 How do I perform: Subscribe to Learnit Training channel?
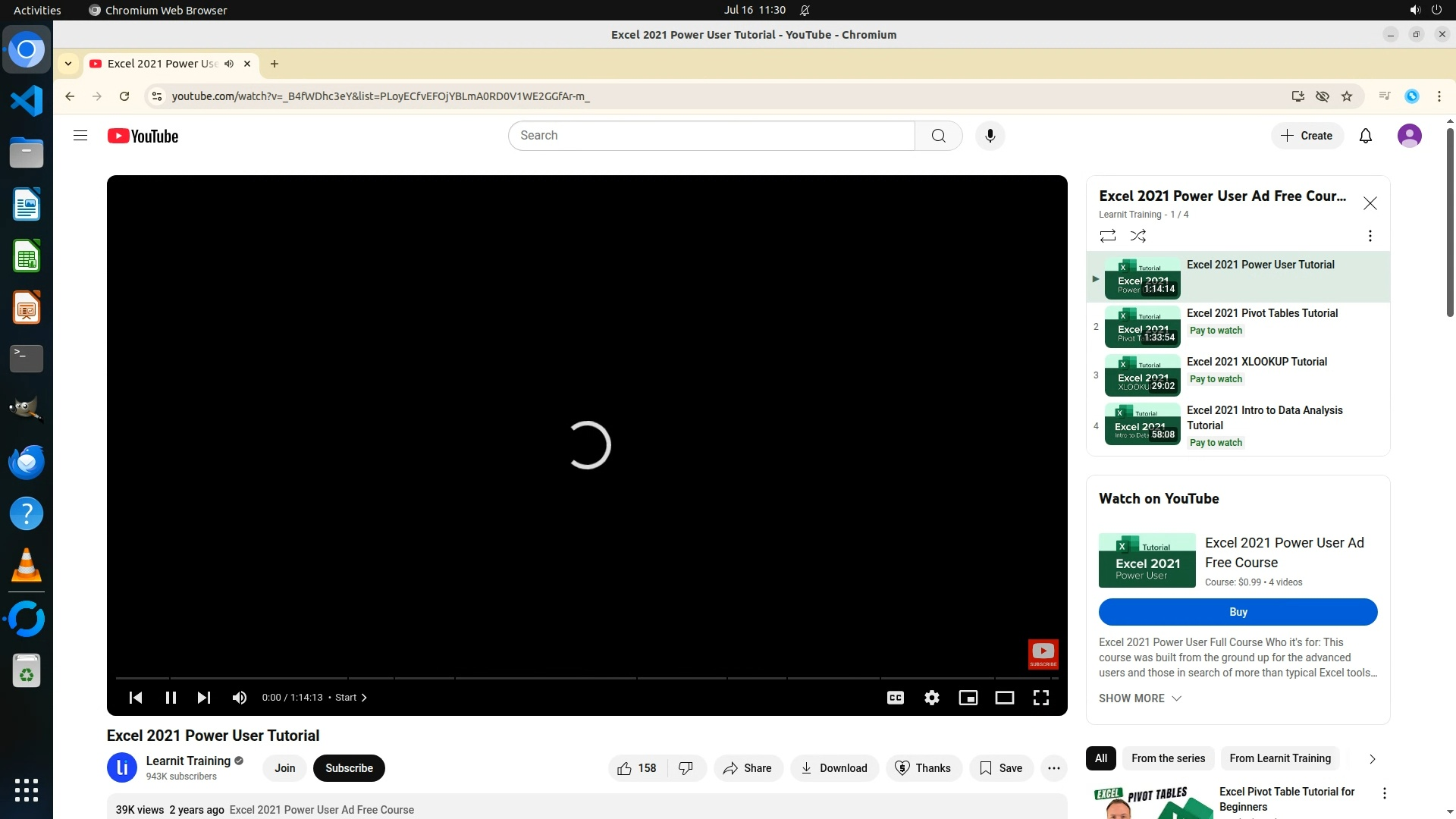(349, 768)
